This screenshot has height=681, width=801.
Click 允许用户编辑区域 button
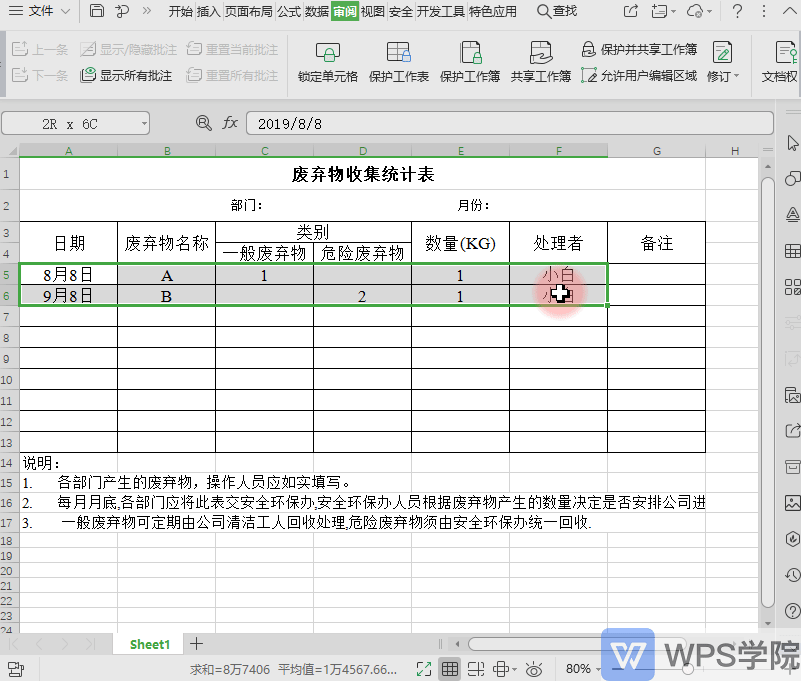click(x=639, y=76)
